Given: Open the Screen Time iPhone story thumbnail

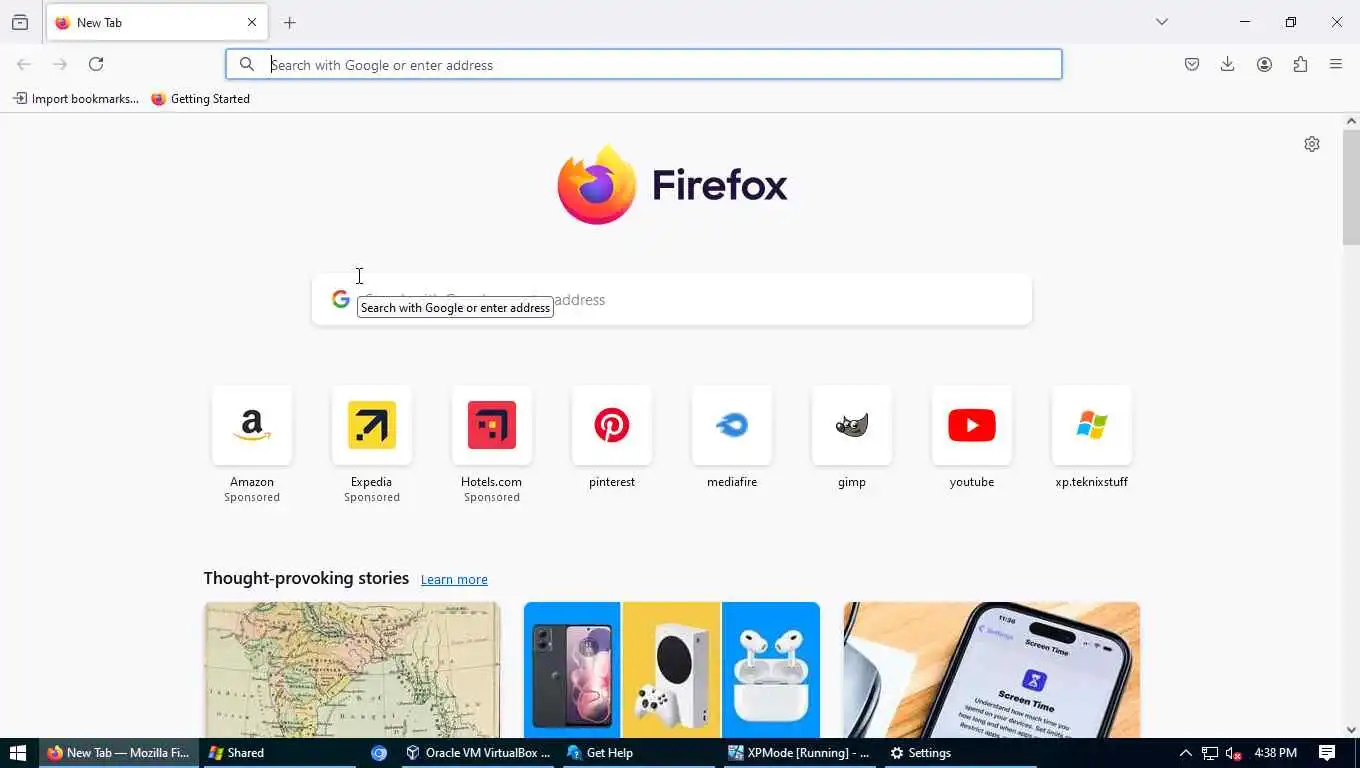Looking at the screenshot, I should [x=992, y=670].
